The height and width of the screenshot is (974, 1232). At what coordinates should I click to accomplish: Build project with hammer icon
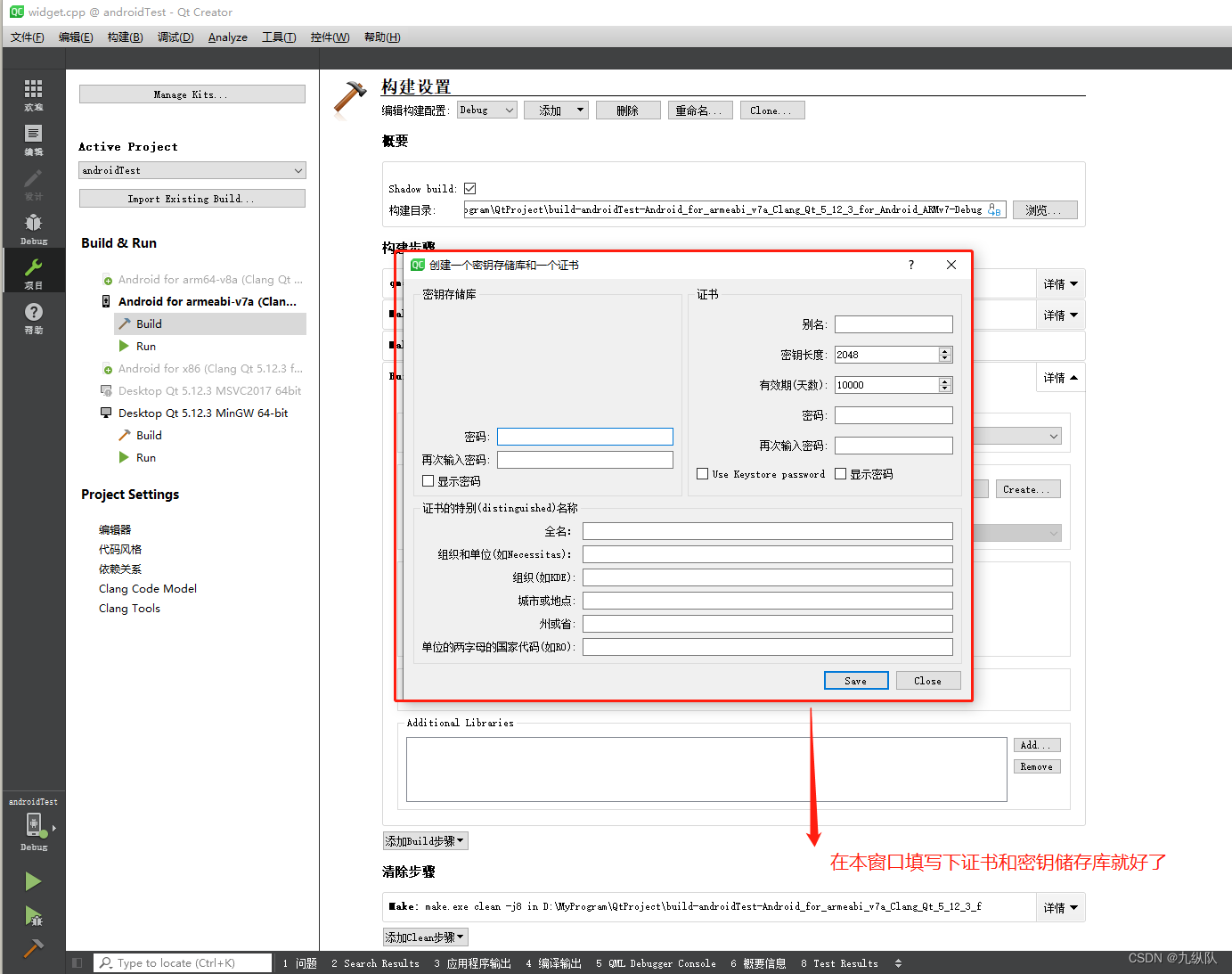(33, 948)
